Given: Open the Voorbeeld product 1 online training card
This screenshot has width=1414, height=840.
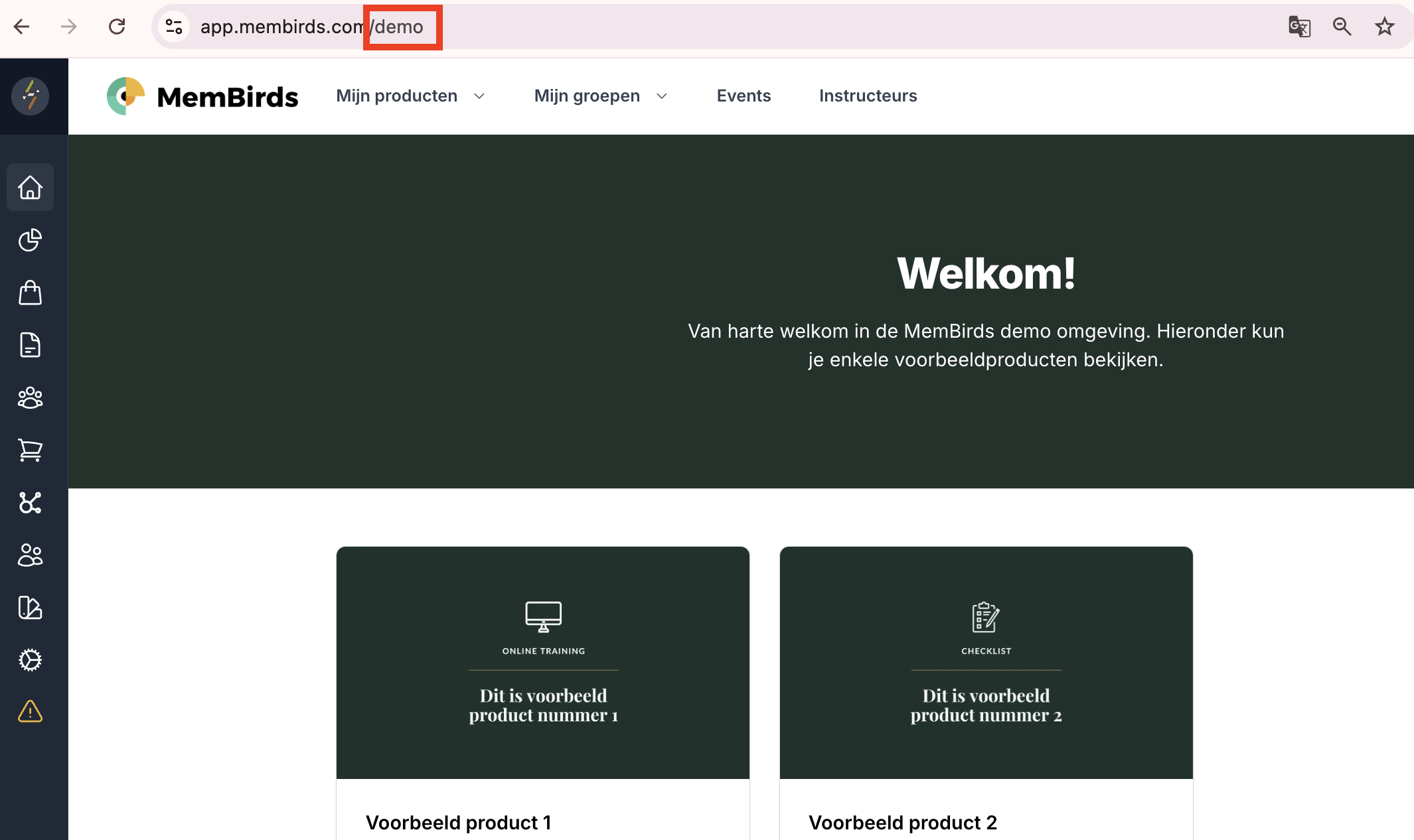Looking at the screenshot, I should [542, 662].
